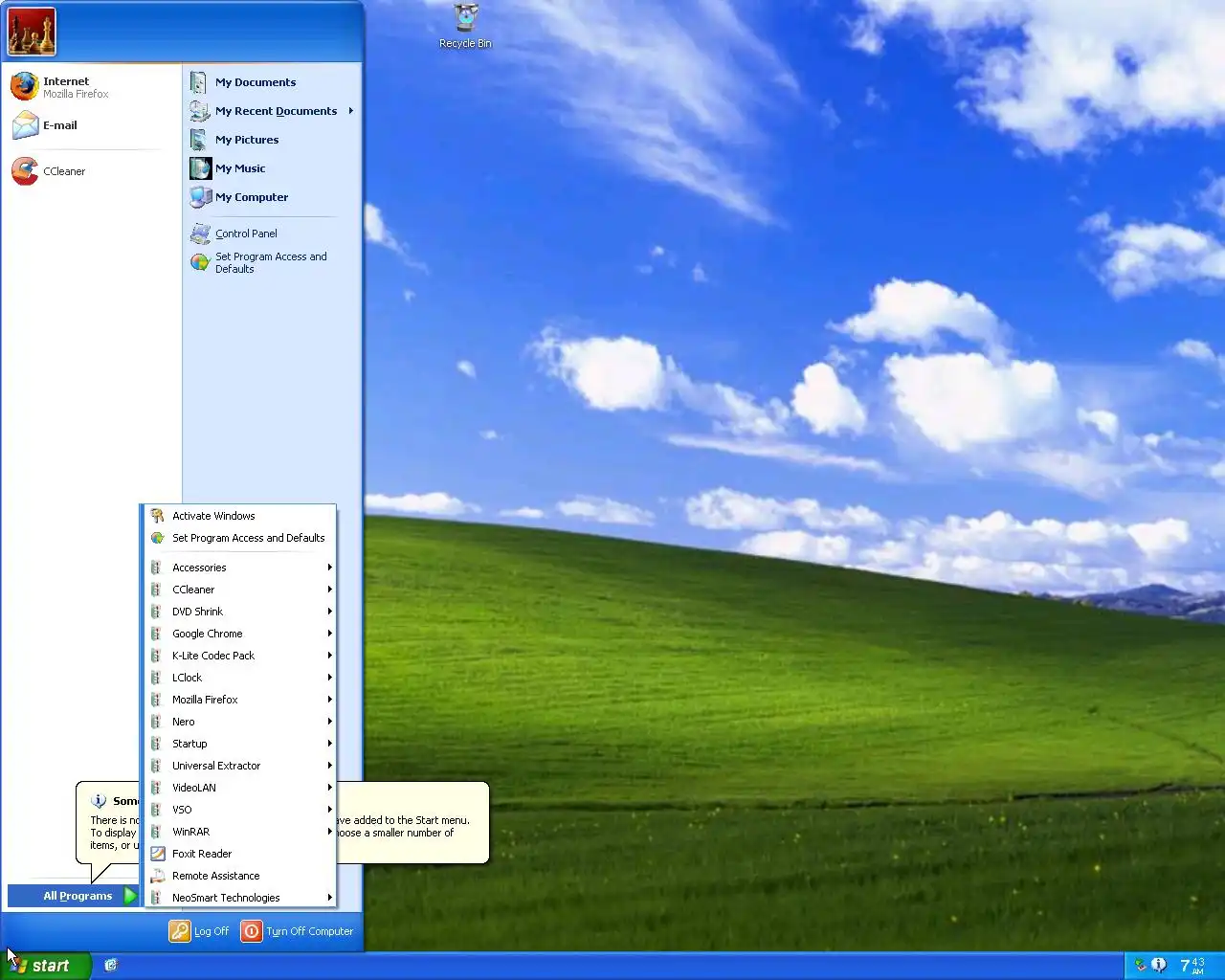Click the system tray info balloon icon

coord(1159,966)
